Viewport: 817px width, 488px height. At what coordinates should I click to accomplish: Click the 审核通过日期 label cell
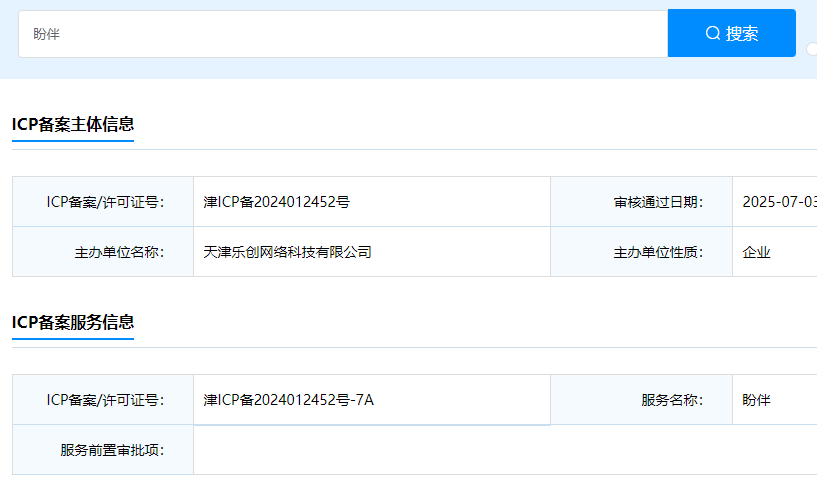(641, 202)
